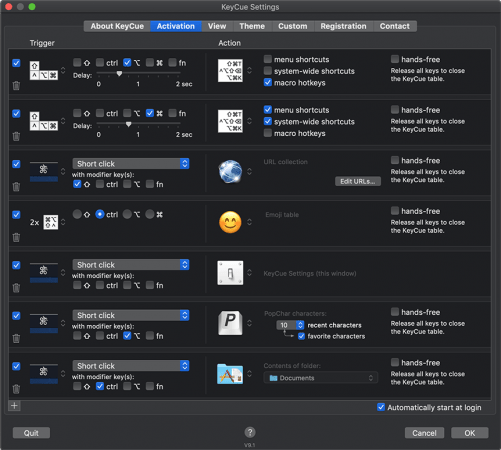Select the ctrl radio button in Emoji row
The width and height of the screenshot is (501, 450).
100,214
